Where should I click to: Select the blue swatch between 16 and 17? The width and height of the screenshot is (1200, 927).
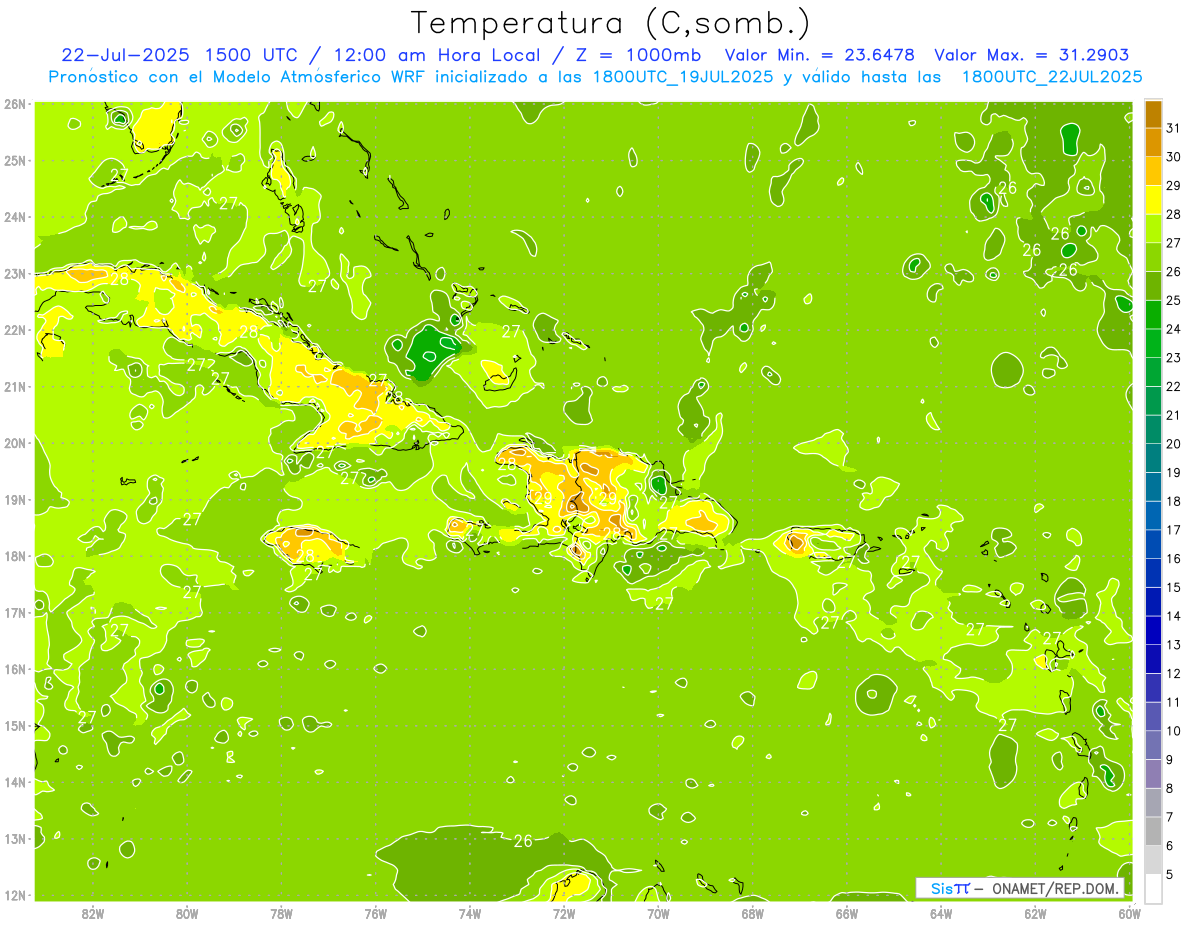click(x=1153, y=544)
